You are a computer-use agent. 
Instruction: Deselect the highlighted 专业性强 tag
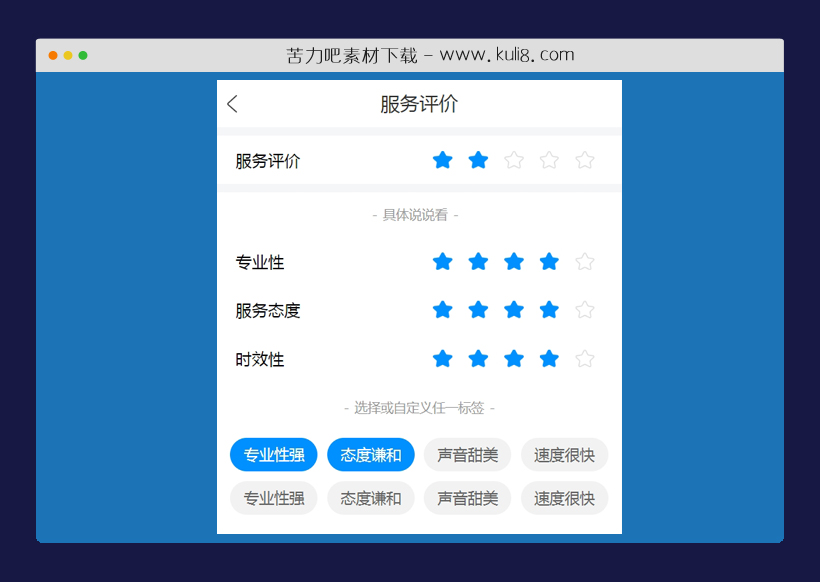(273, 454)
